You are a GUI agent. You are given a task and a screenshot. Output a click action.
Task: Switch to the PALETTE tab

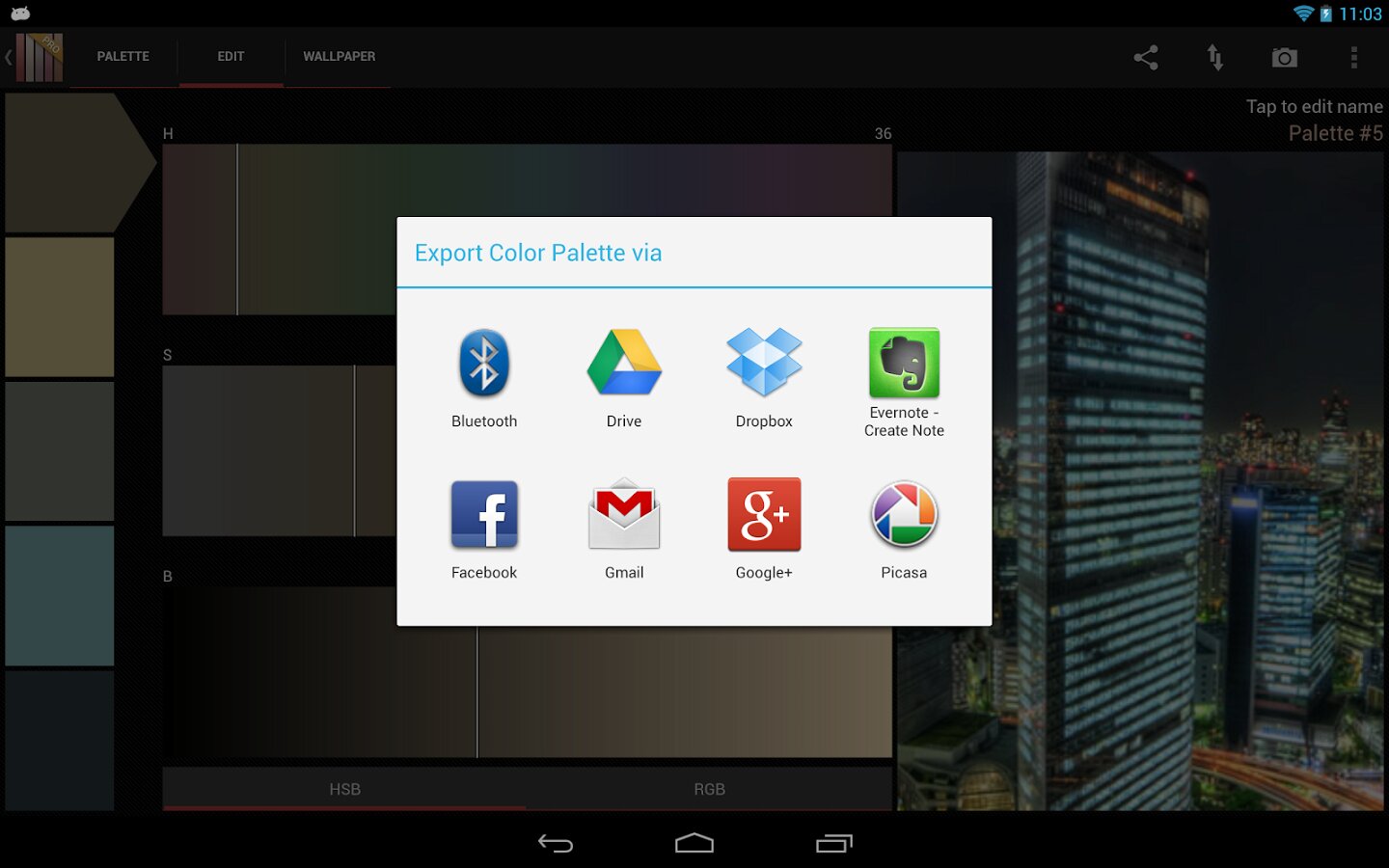[123, 57]
